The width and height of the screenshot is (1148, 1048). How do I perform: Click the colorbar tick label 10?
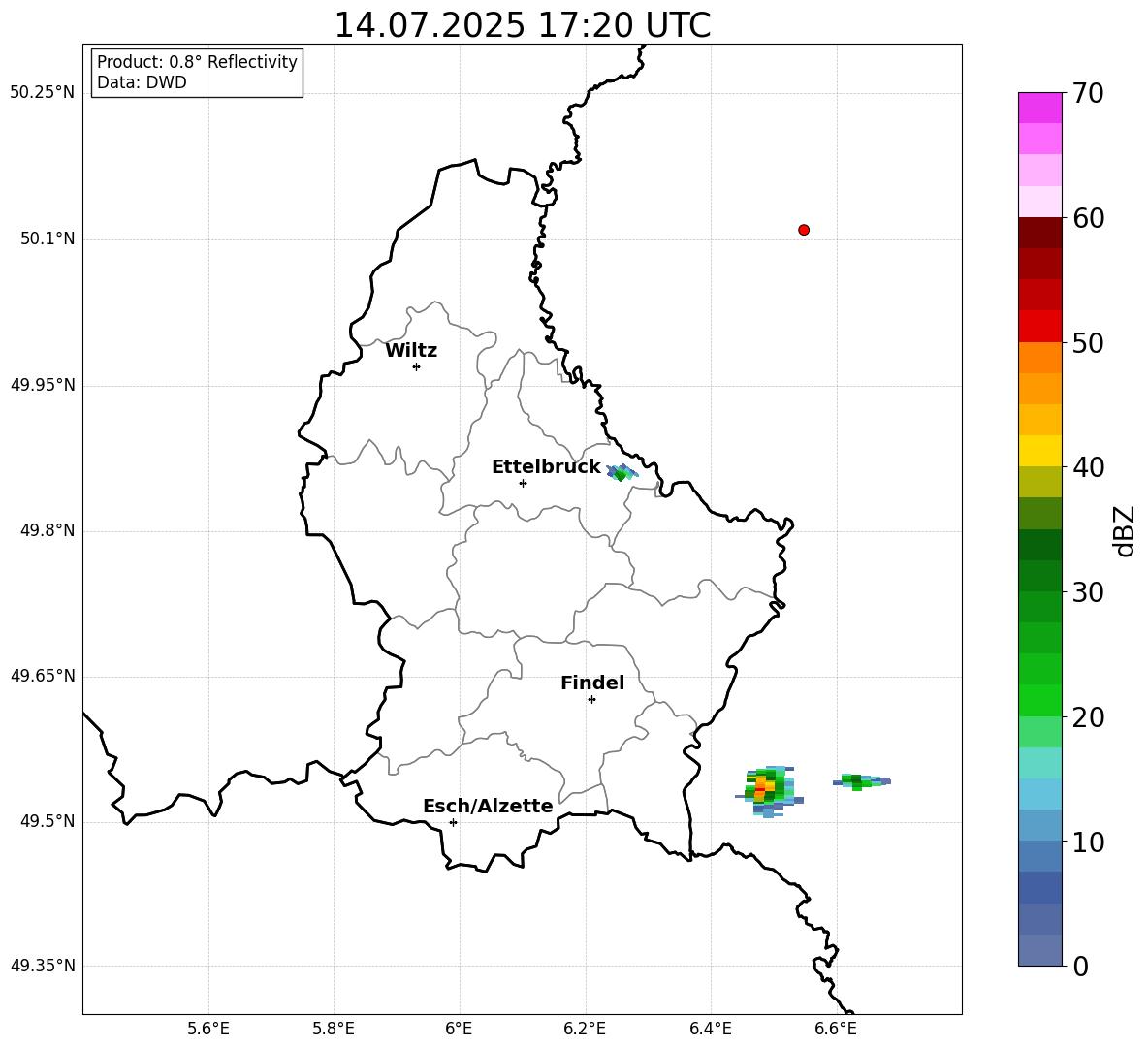1088,842
